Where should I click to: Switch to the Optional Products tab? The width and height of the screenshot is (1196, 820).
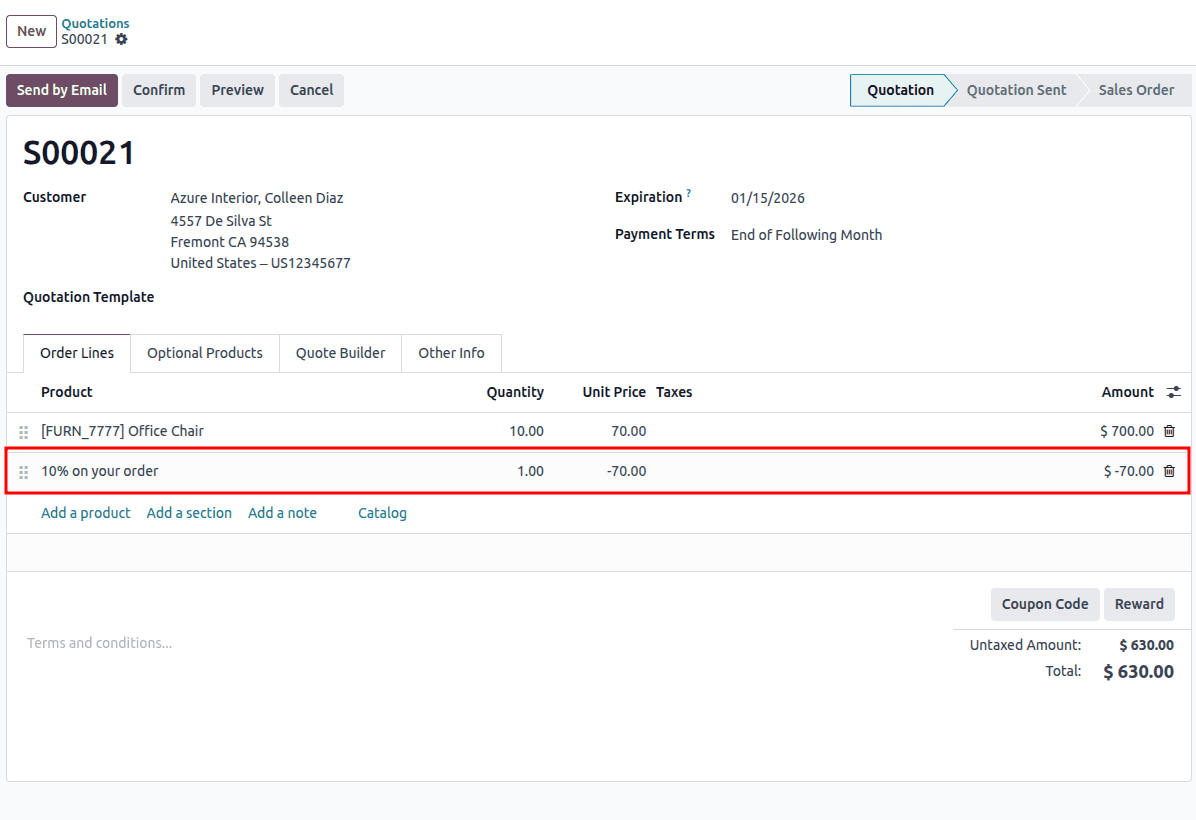[204, 353]
